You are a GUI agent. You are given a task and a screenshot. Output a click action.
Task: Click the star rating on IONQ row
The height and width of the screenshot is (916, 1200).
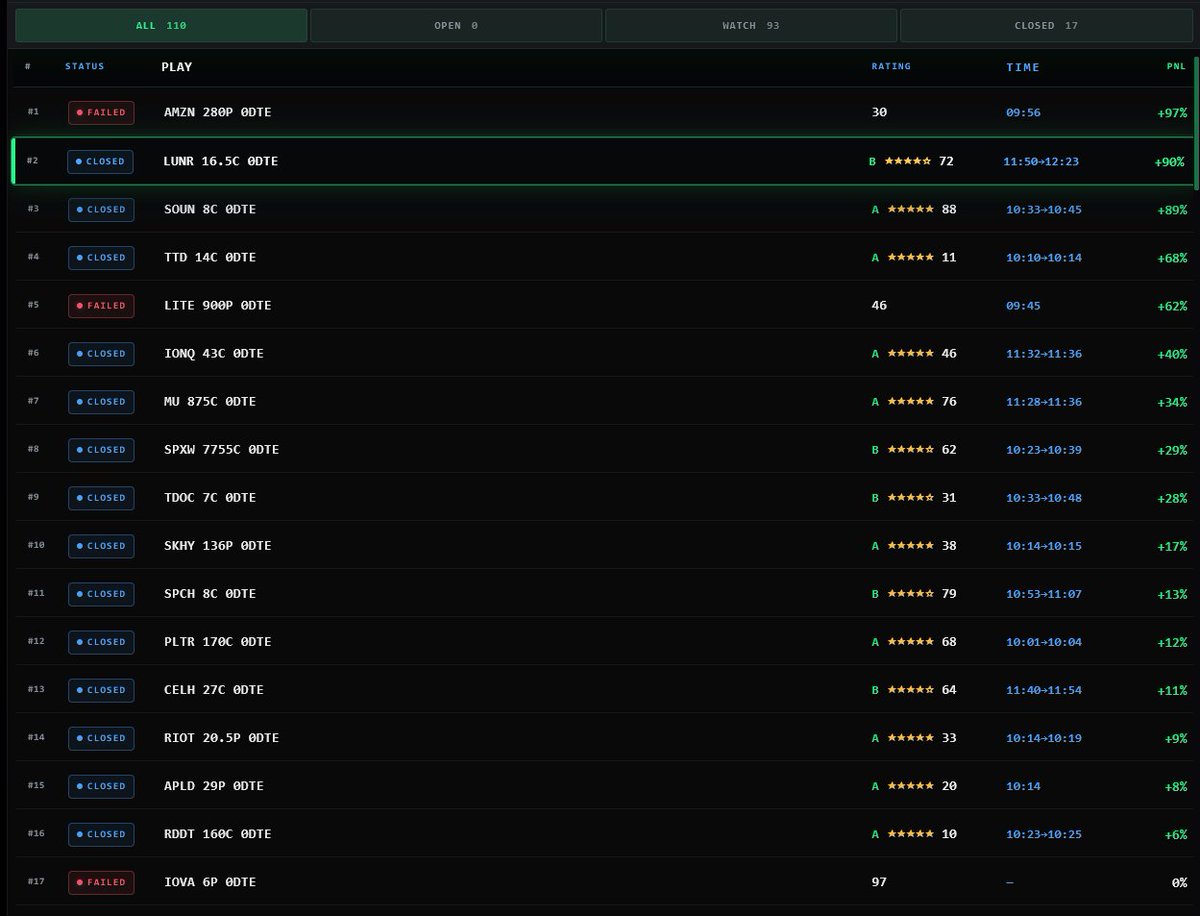pos(909,353)
